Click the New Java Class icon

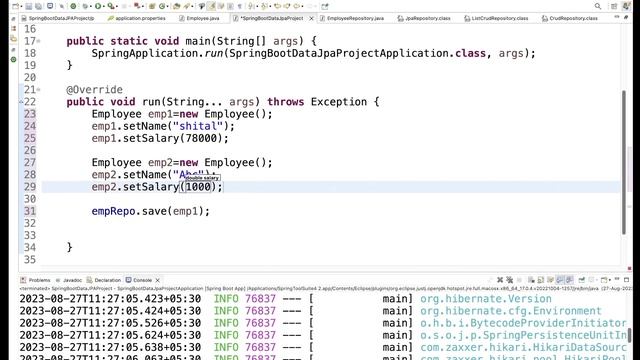[x=162, y=7]
